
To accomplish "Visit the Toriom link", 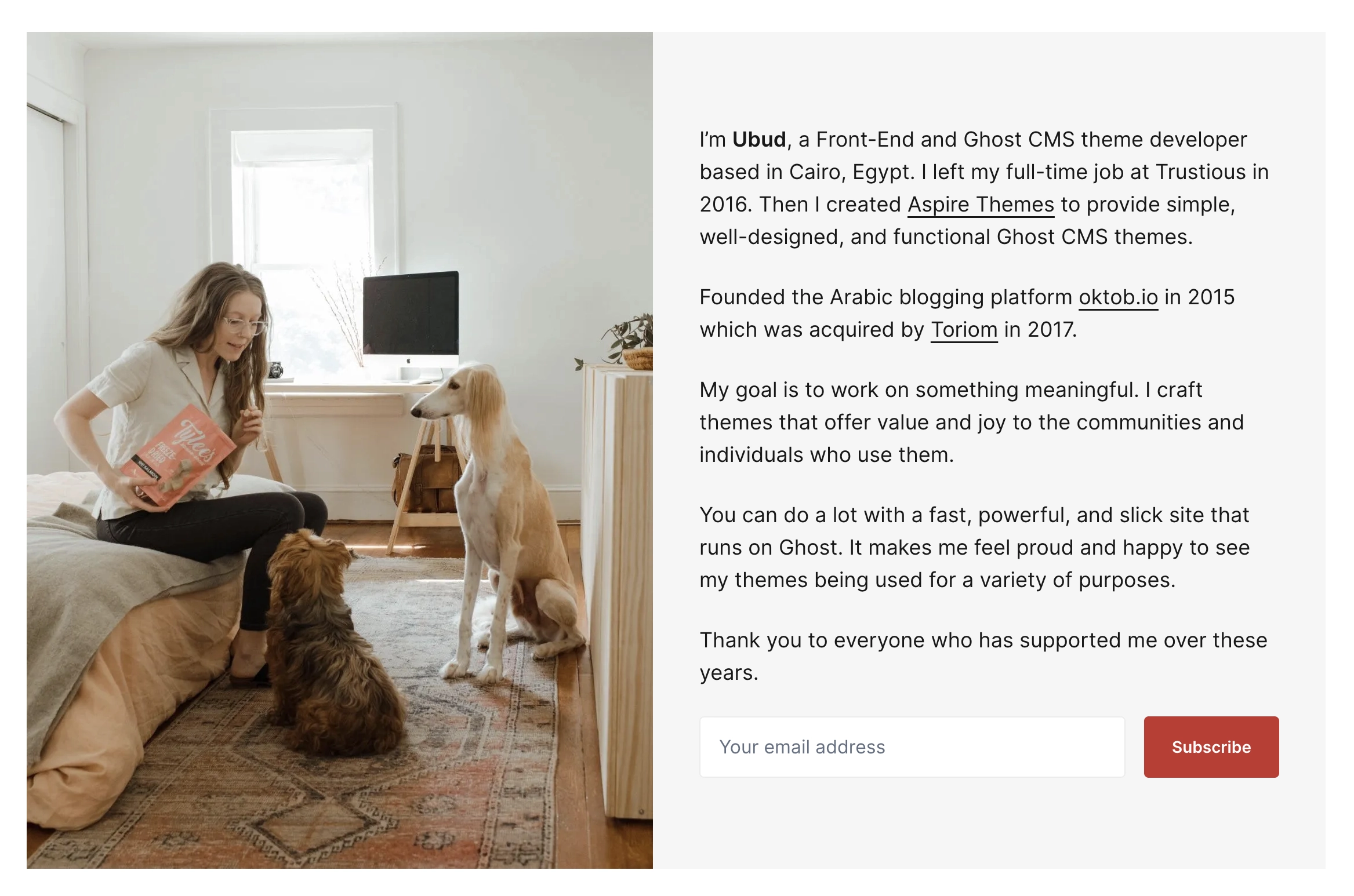I will pyautogui.click(x=964, y=330).
